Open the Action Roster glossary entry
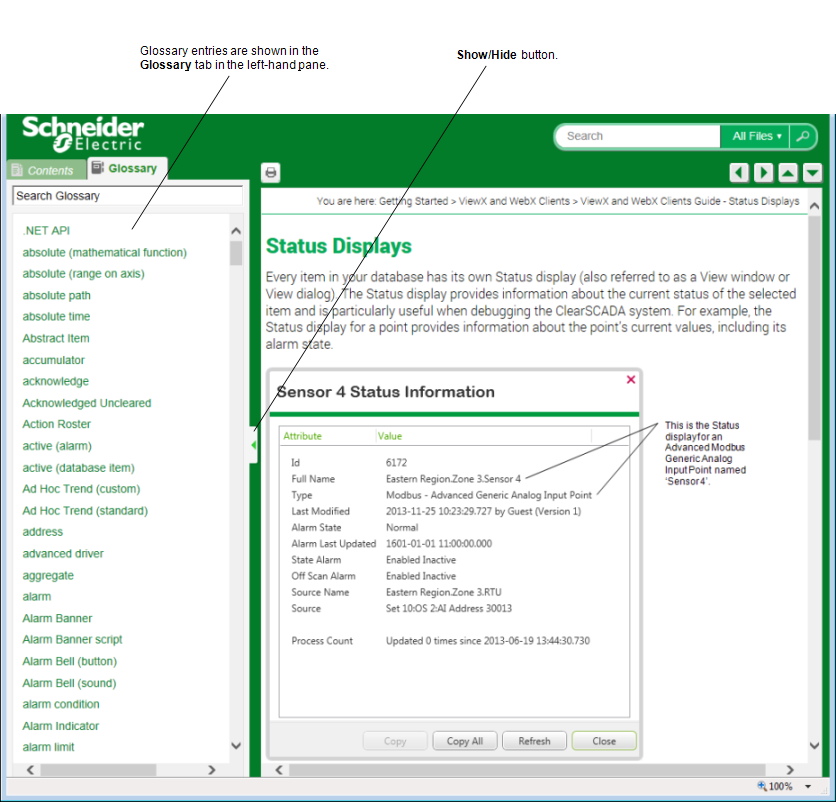The width and height of the screenshot is (836, 802). coord(57,424)
